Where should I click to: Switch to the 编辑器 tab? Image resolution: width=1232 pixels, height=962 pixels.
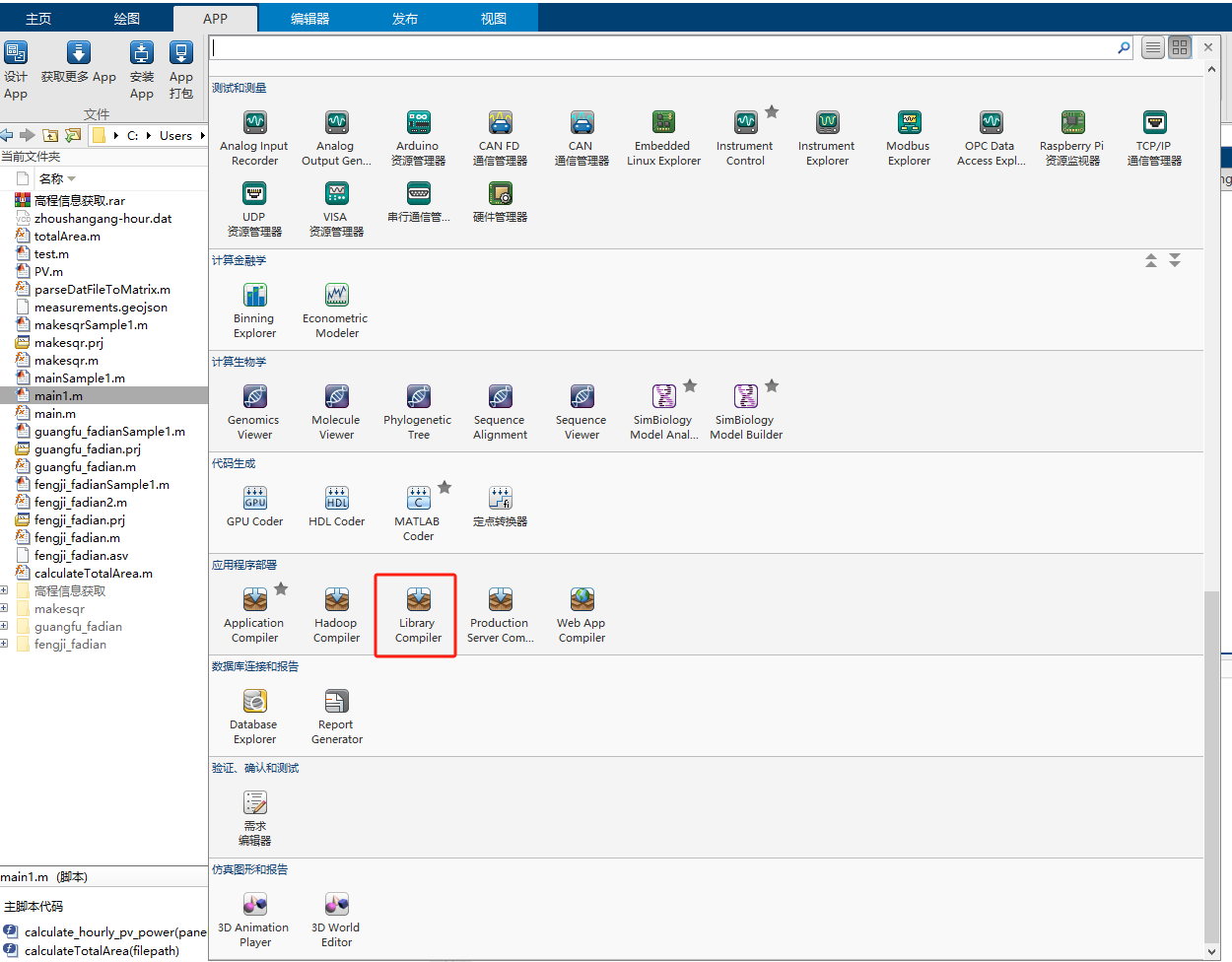coord(310,19)
